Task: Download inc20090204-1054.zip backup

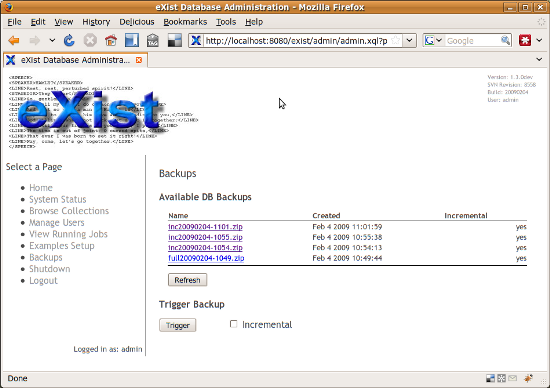Action: (x=205, y=247)
